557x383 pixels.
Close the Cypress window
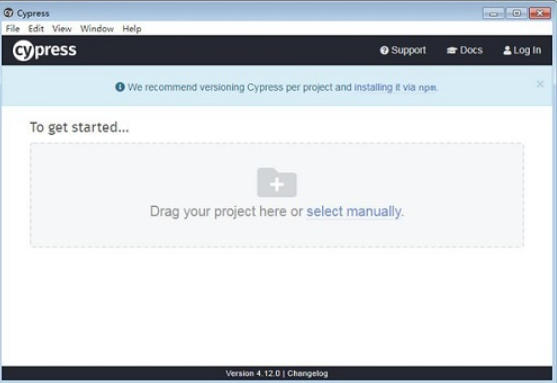[x=540, y=14]
